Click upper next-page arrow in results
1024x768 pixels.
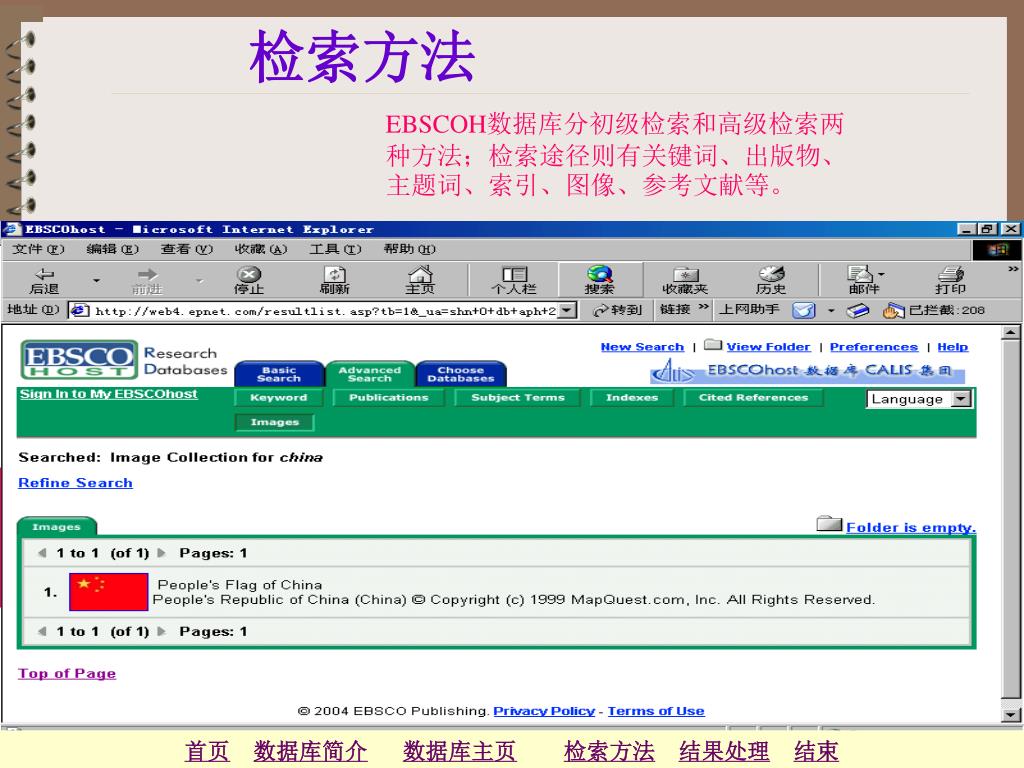[x=161, y=553]
